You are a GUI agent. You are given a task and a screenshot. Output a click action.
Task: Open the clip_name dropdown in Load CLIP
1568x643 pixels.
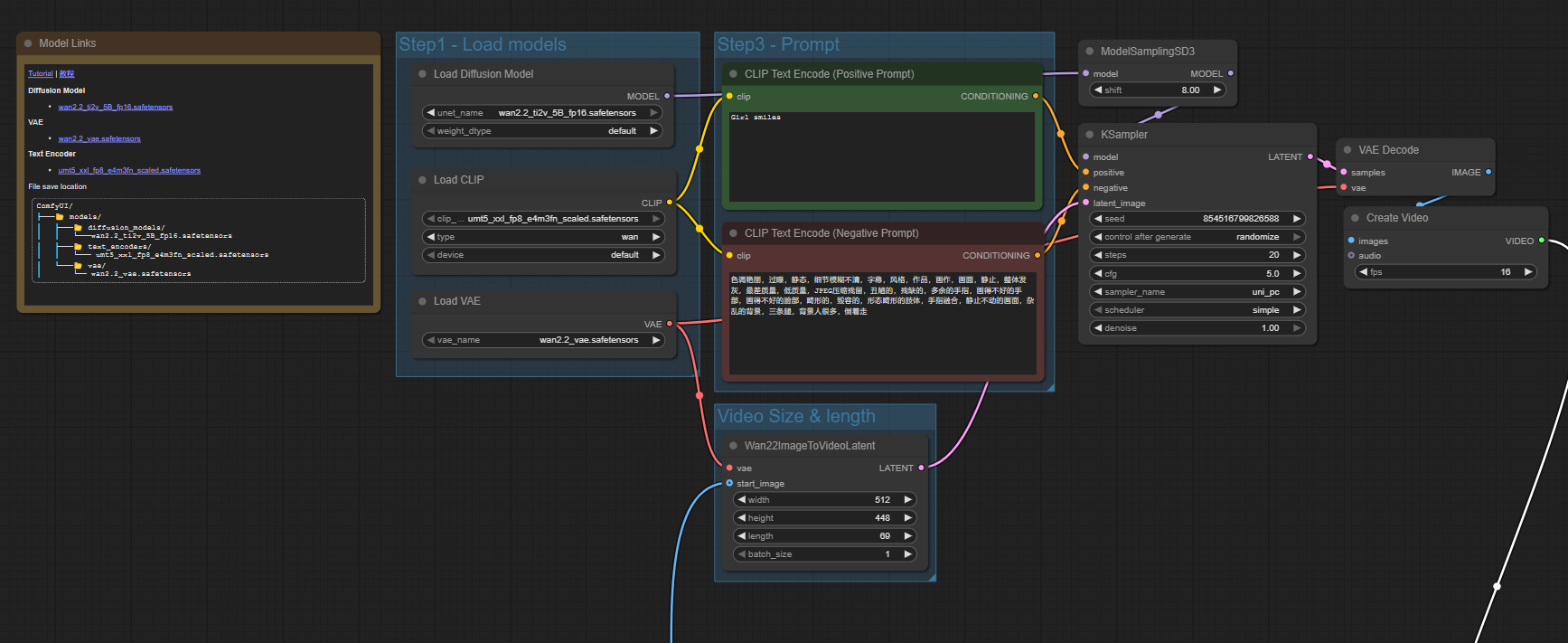pyautogui.click(x=543, y=219)
